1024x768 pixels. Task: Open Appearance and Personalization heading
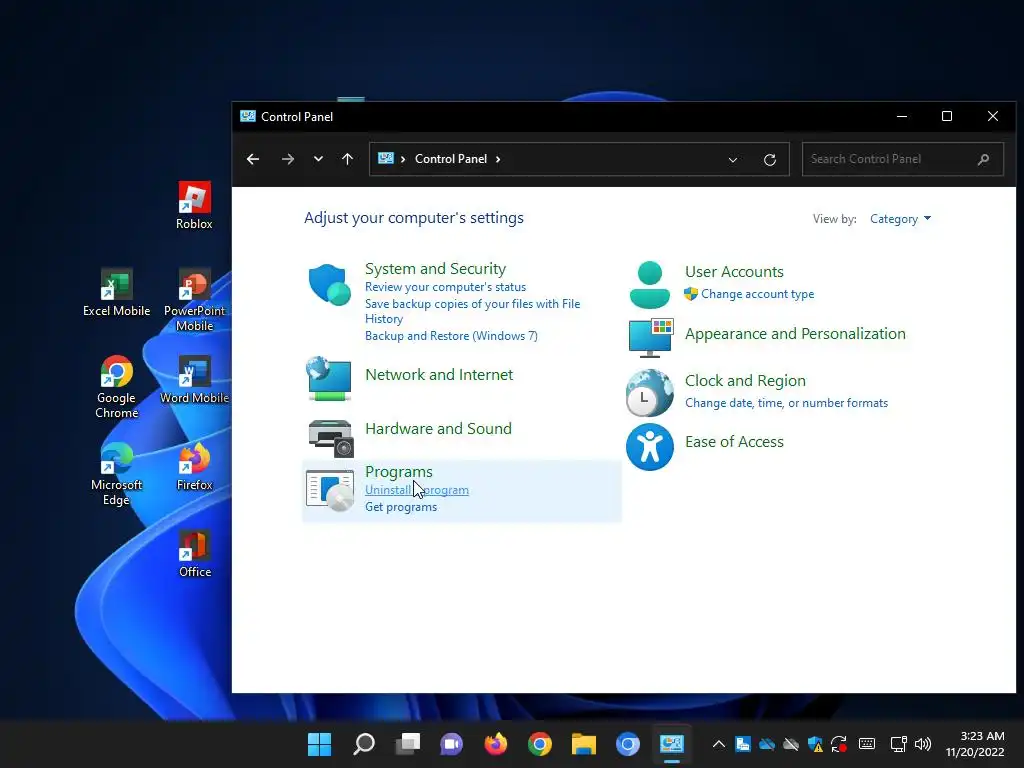tap(795, 334)
